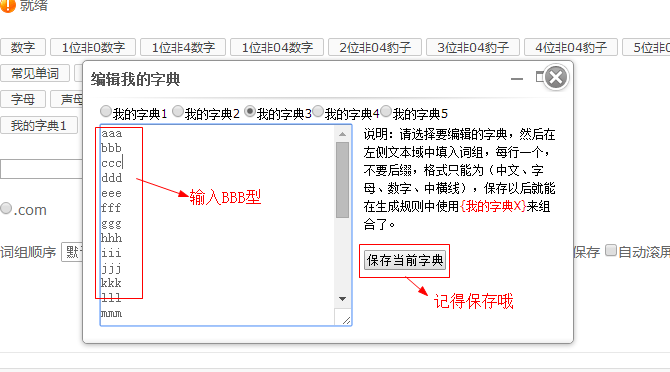Click the orange 就绪 status icon
This screenshot has width=670, height=372.
[x=8, y=6]
